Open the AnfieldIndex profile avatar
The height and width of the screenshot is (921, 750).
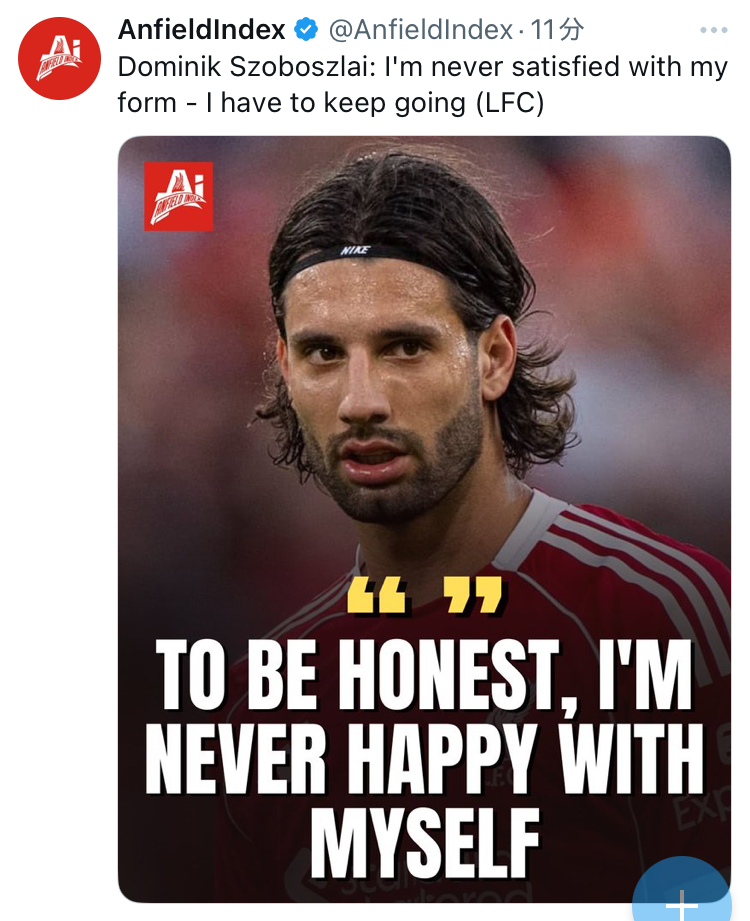(x=59, y=59)
